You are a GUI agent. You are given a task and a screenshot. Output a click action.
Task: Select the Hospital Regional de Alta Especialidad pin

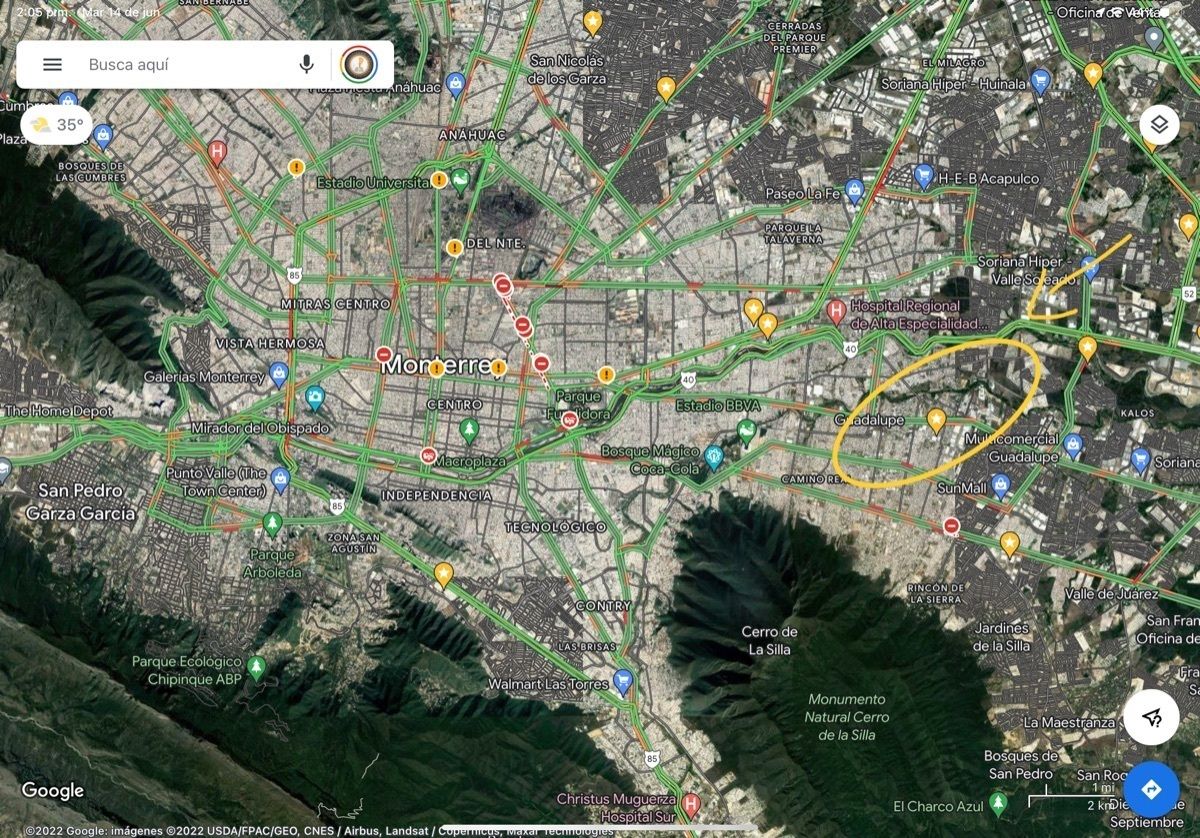click(837, 311)
